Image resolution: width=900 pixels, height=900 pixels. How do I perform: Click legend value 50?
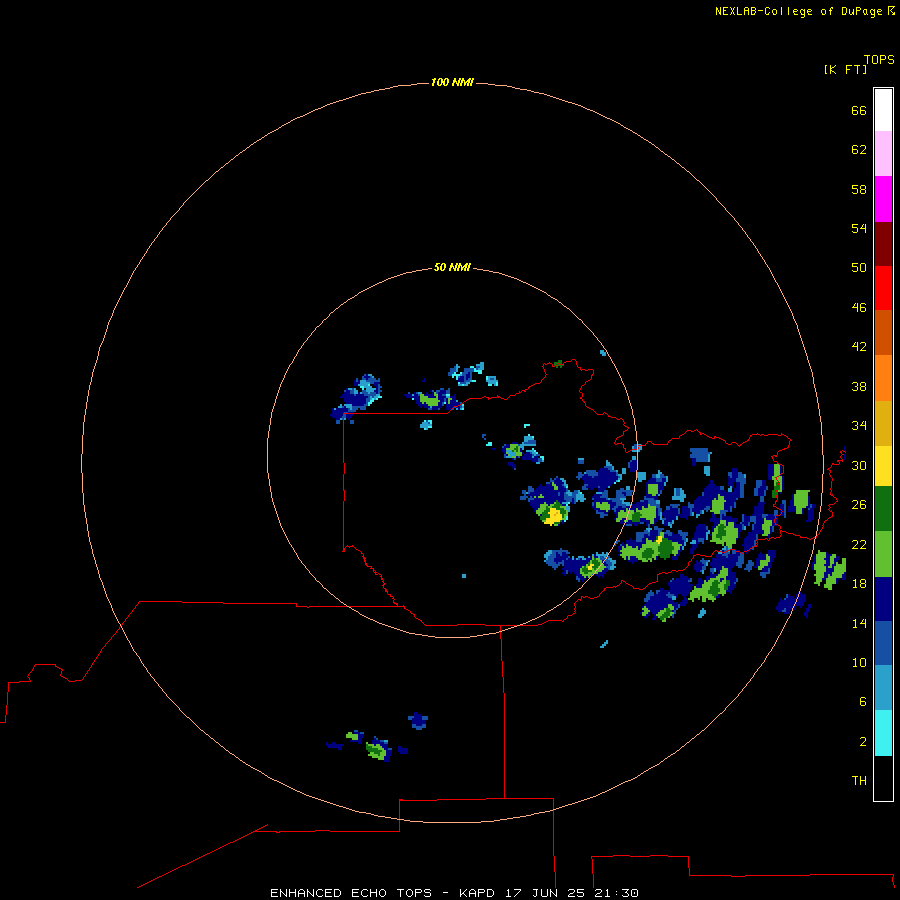click(859, 267)
